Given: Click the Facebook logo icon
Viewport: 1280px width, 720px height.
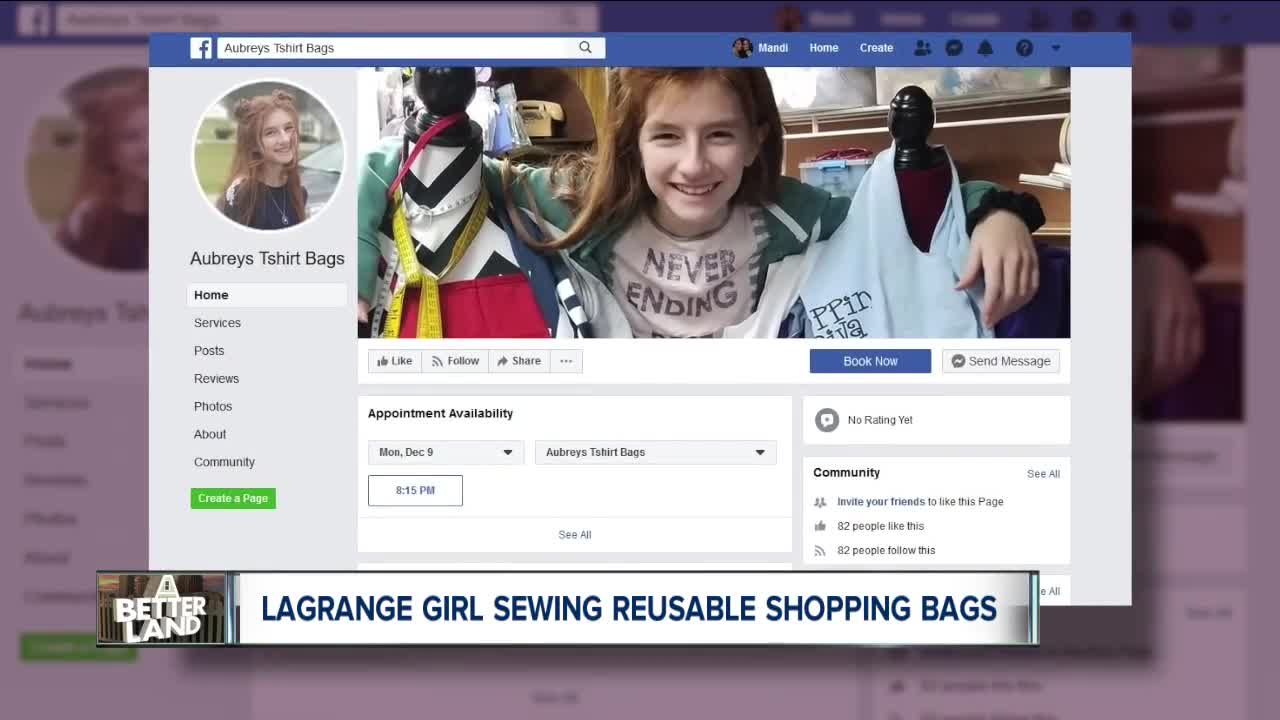Looking at the screenshot, I should [x=201, y=48].
